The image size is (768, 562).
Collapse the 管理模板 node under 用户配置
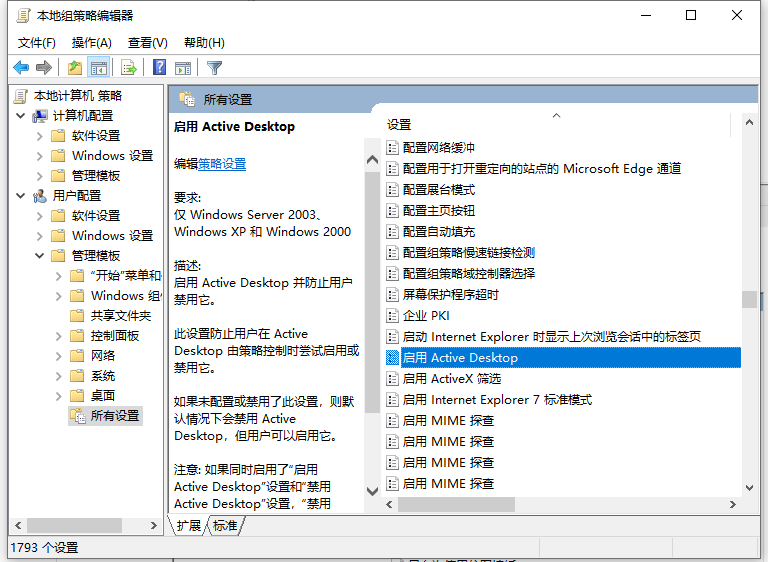(40, 256)
